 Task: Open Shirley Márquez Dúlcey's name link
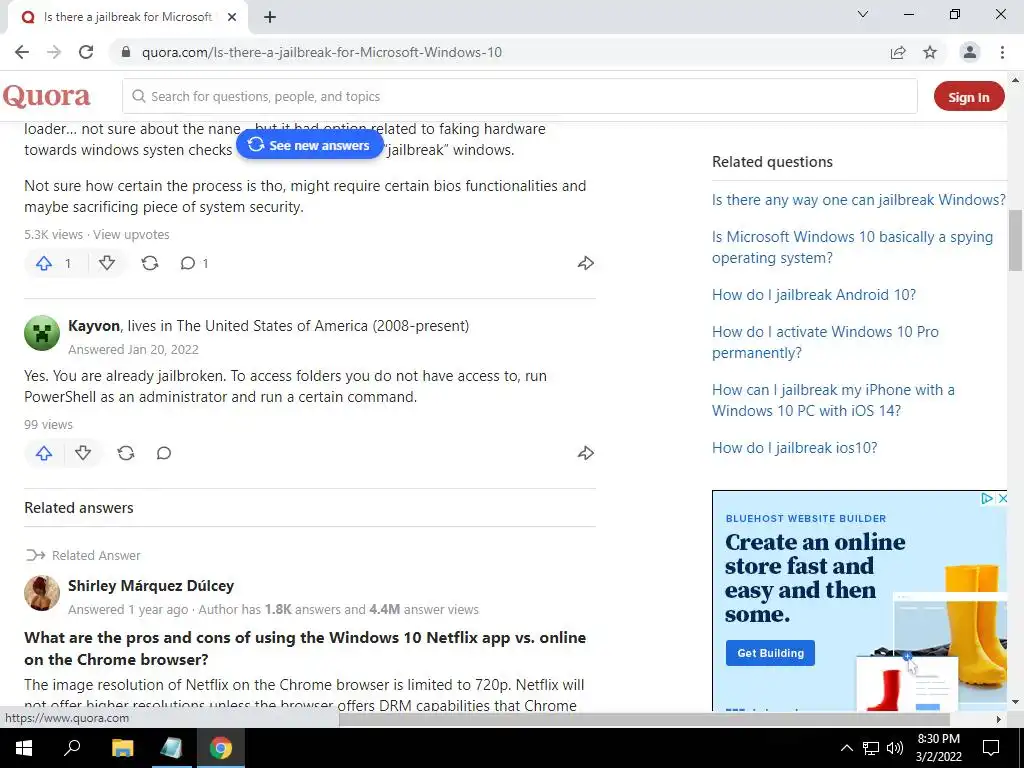click(x=151, y=586)
